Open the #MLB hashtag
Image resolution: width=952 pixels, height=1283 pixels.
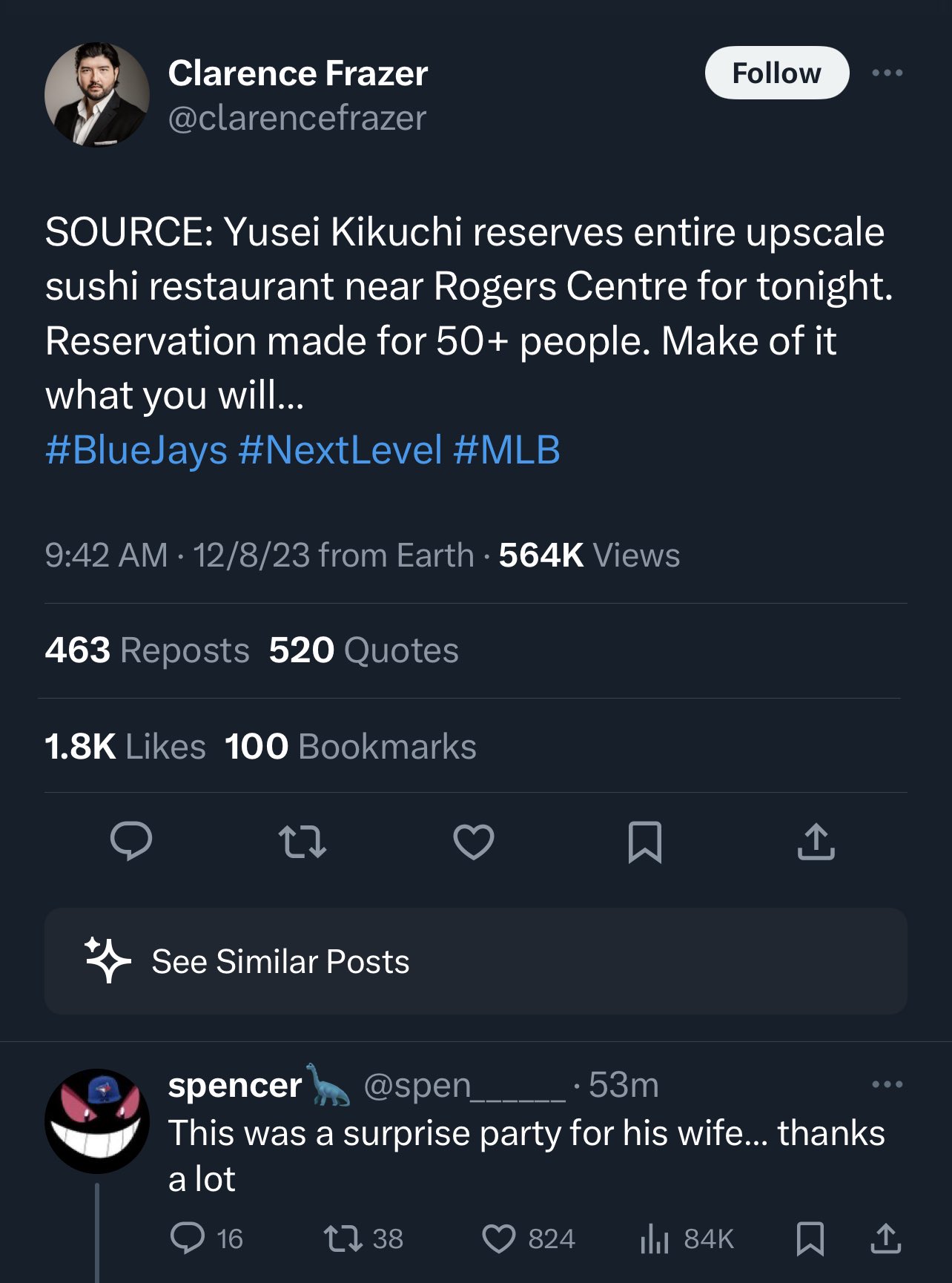pos(506,450)
